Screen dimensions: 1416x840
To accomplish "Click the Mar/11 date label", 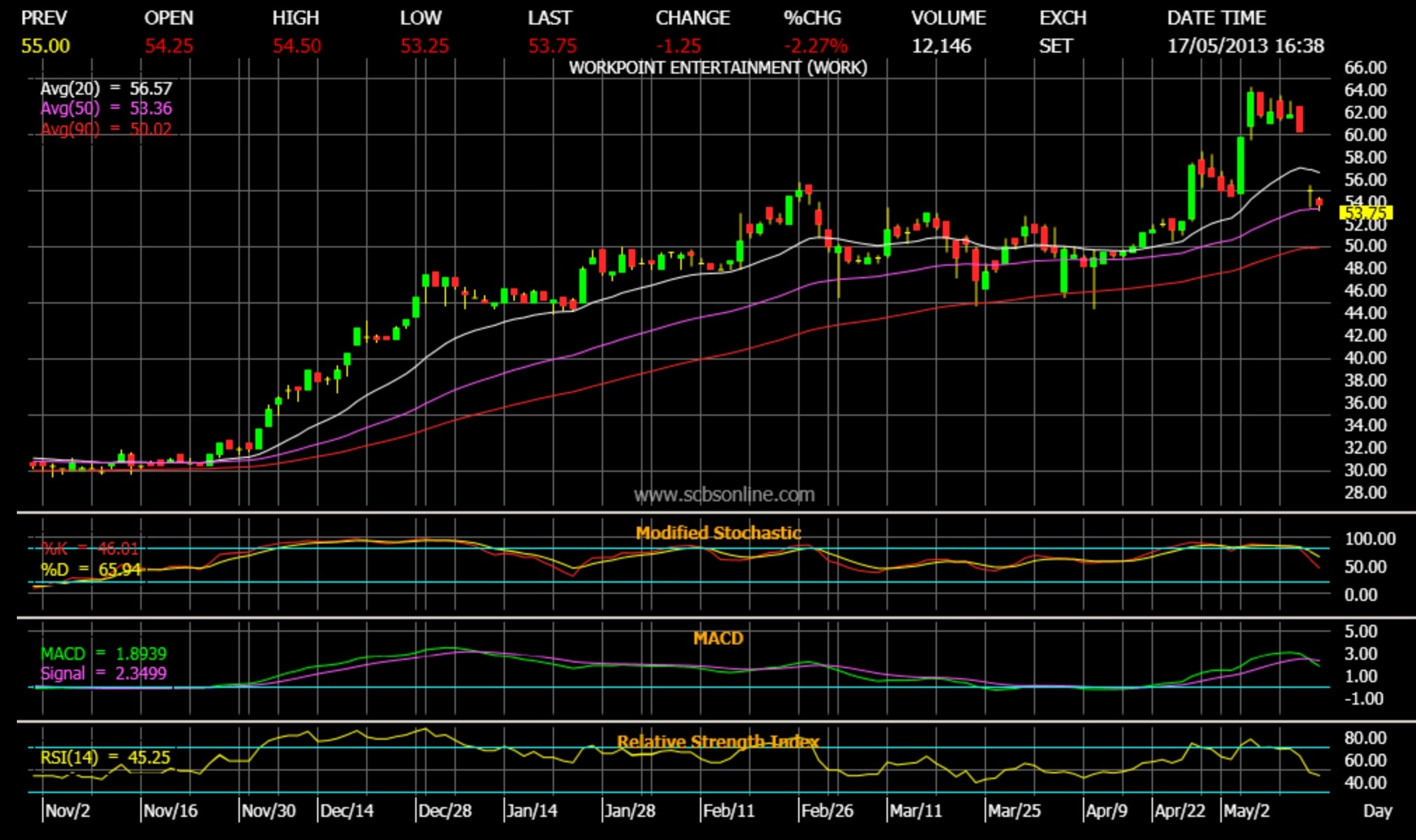I will click(x=916, y=811).
